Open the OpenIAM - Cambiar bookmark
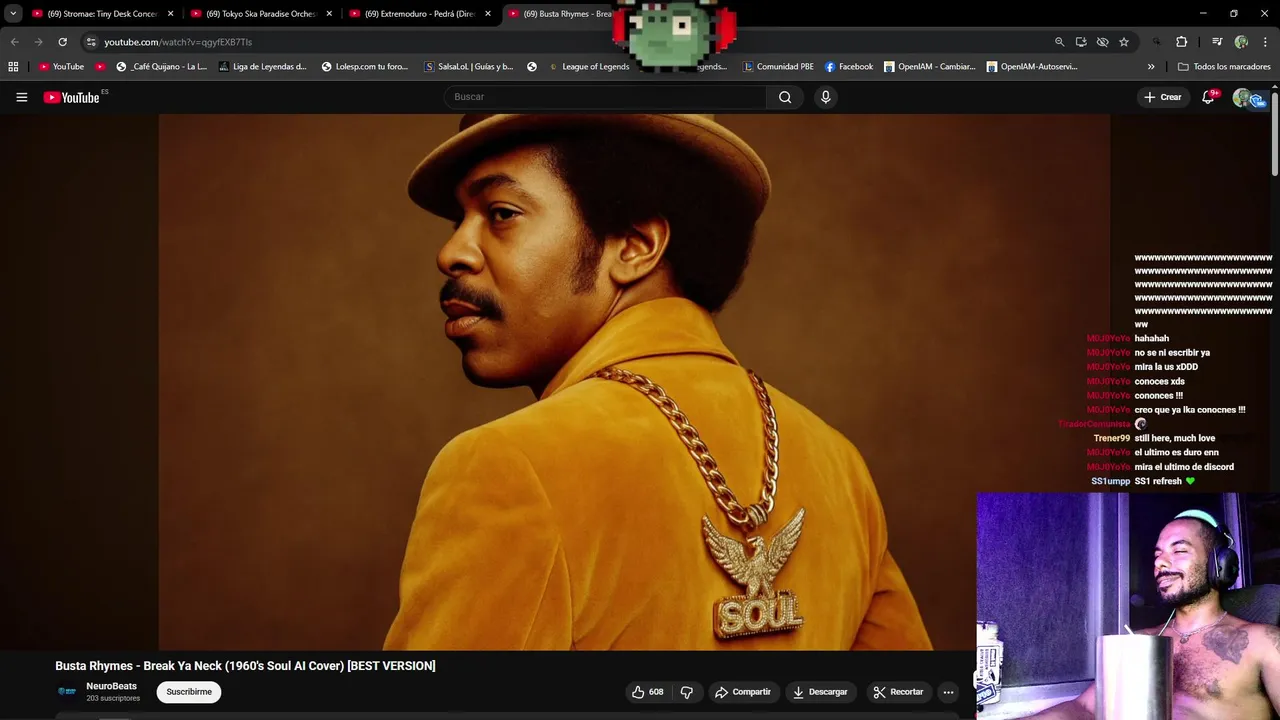This screenshot has height=720, width=1280. click(x=929, y=67)
